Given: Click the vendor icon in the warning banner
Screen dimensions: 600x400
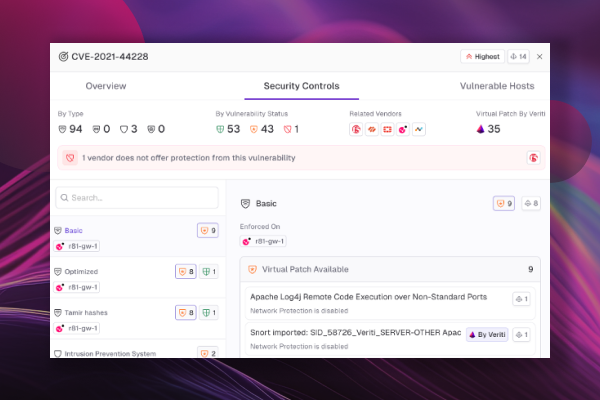Looking at the screenshot, I should click(533, 158).
